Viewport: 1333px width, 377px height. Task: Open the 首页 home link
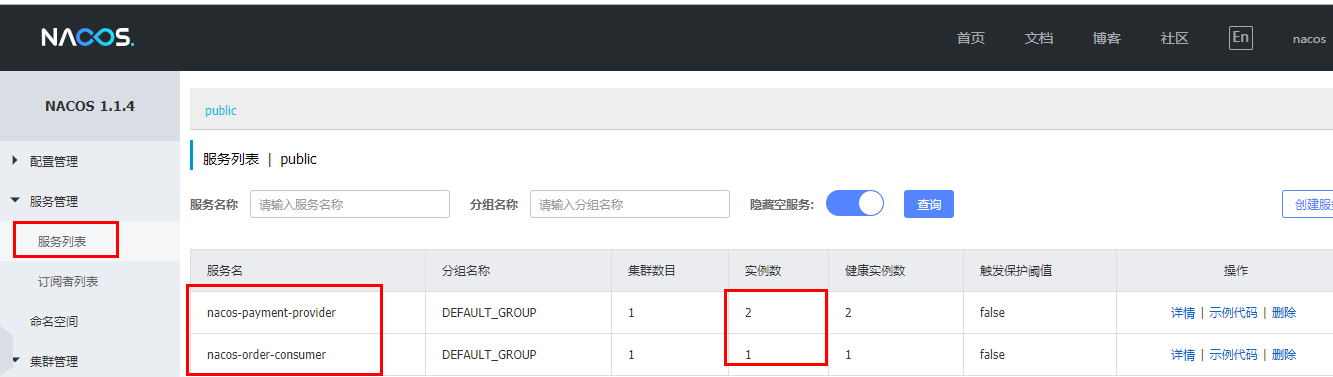(971, 38)
